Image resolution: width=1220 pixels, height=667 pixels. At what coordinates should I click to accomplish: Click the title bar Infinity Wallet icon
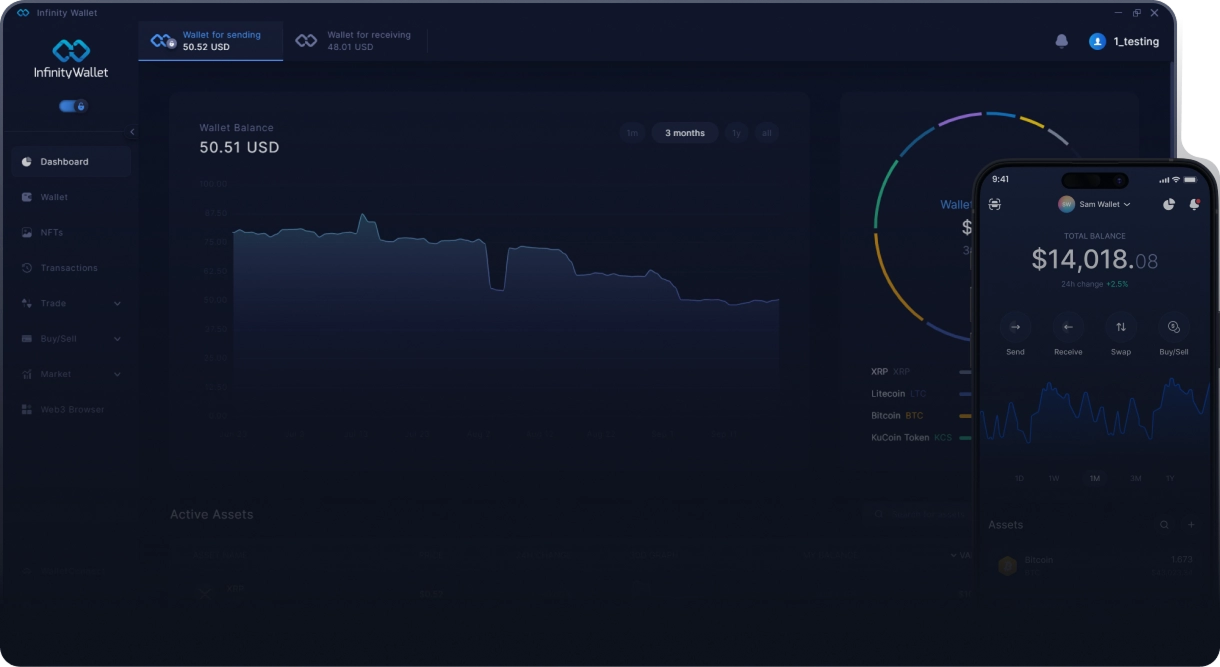point(23,13)
